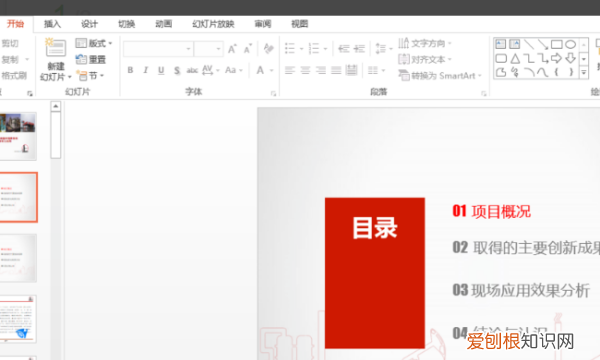Image resolution: width=600 pixels, height=360 pixels.
Task: Click the distributed alignment icon
Action: (x=351, y=70)
